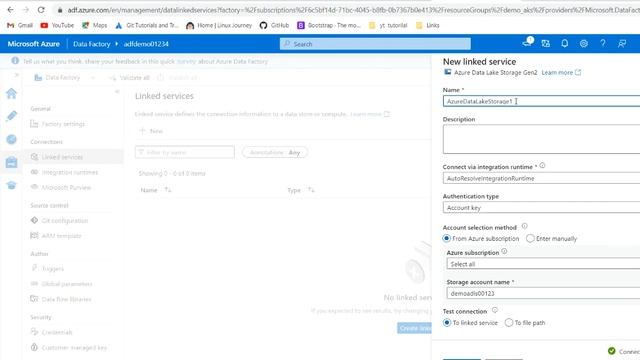Open the Data Factory breadcrumb
The image size is (640, 360).
91,44
